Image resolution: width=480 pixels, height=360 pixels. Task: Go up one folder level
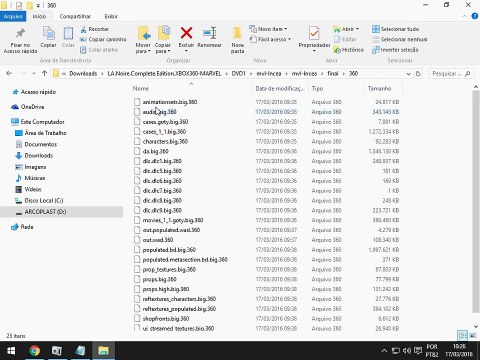(x=44, y=73)
